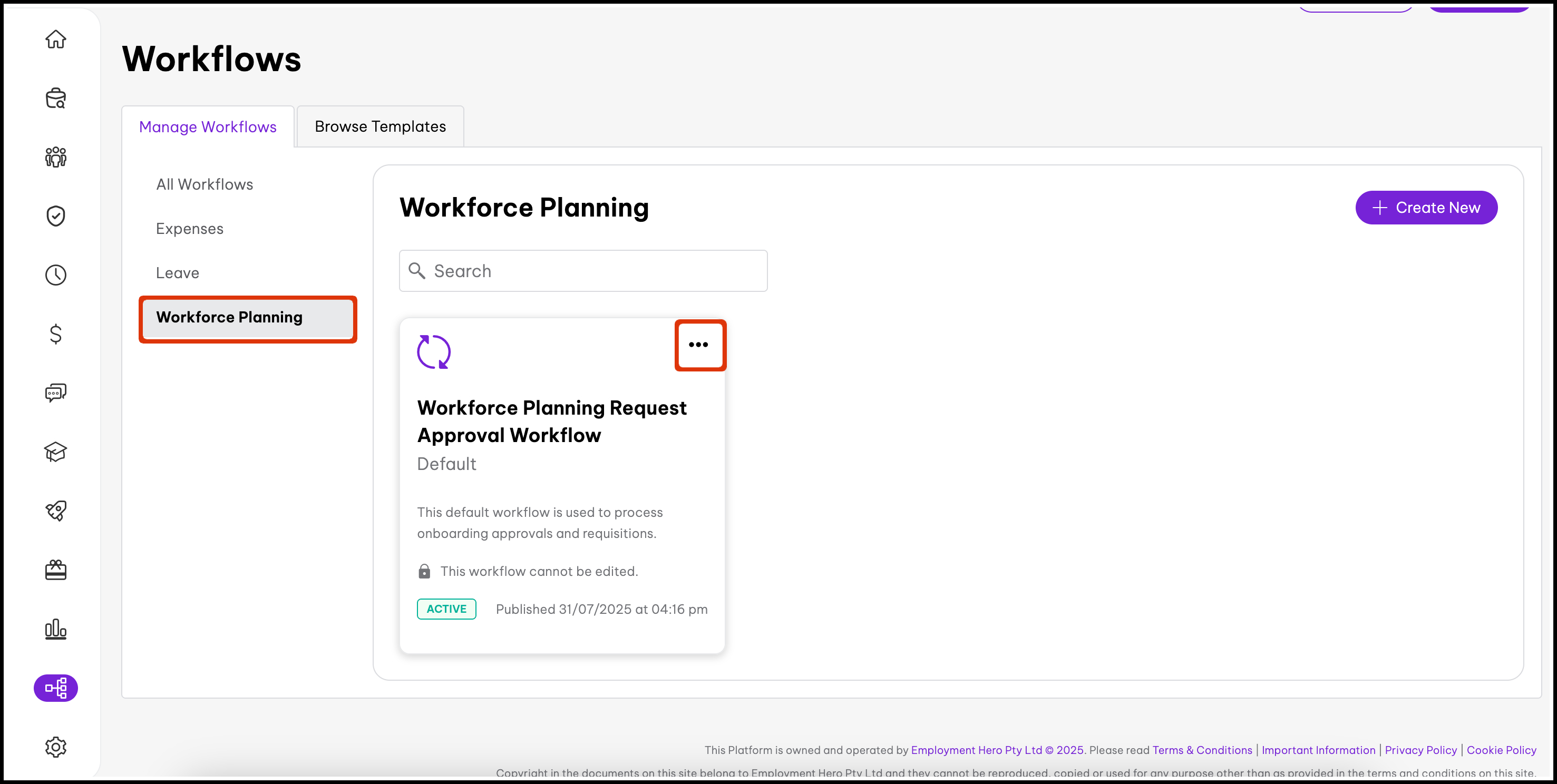The image size is (1557, 784).
Task: Open the Team members icon in sidebar
Action: click(56, 156)
